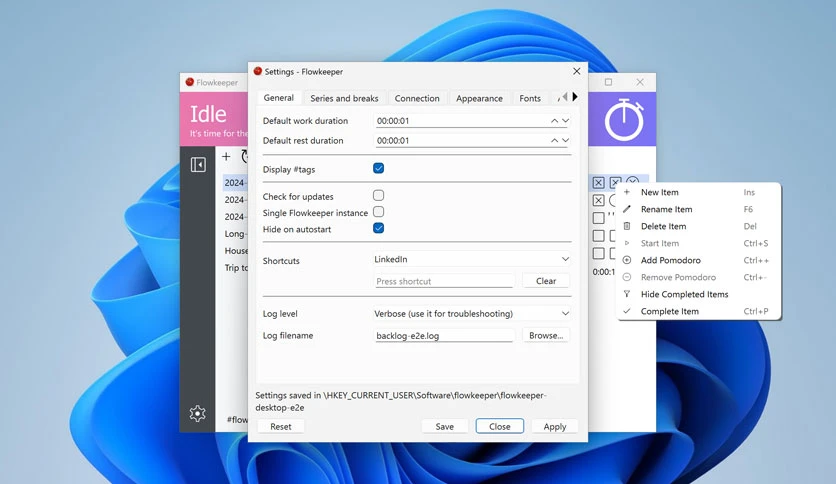
Task: Choose Start Item from context menu
Action: point(698,244)
